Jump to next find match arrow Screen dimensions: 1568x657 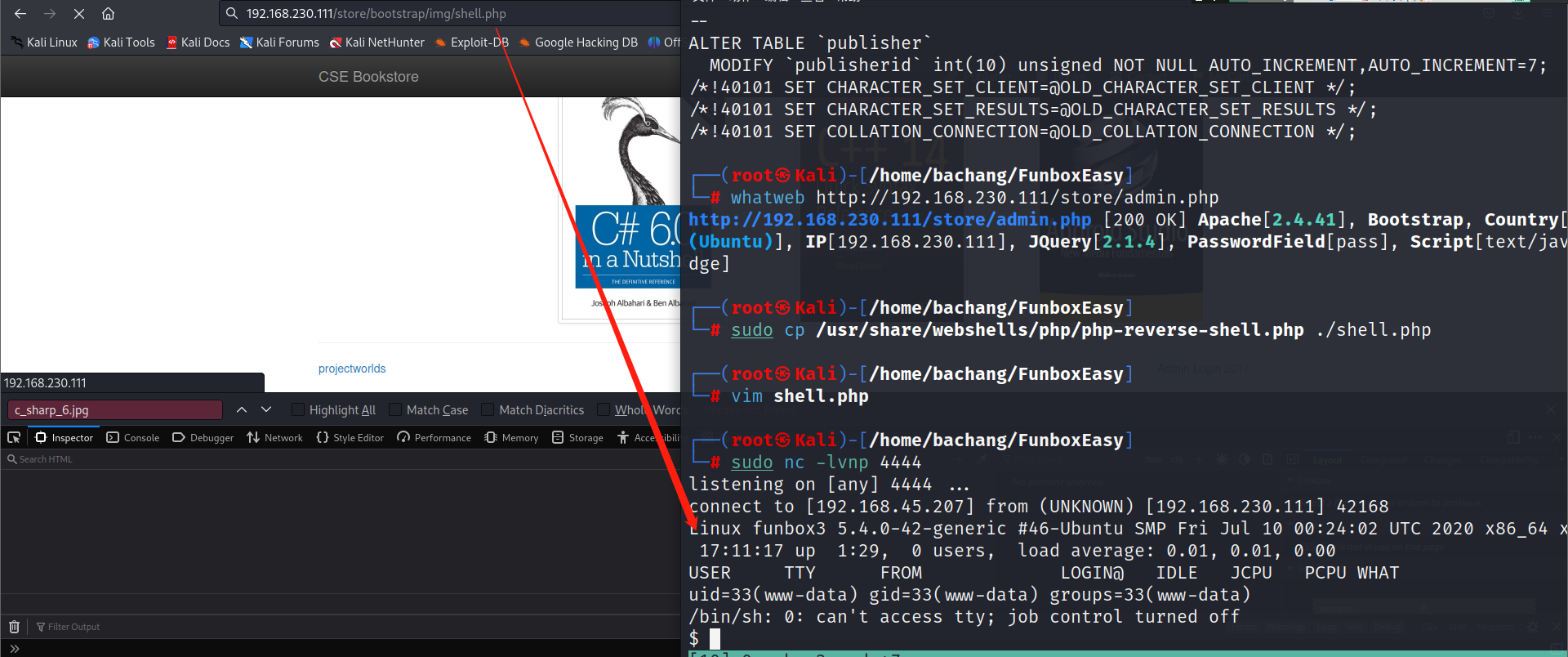click(266, 409)
